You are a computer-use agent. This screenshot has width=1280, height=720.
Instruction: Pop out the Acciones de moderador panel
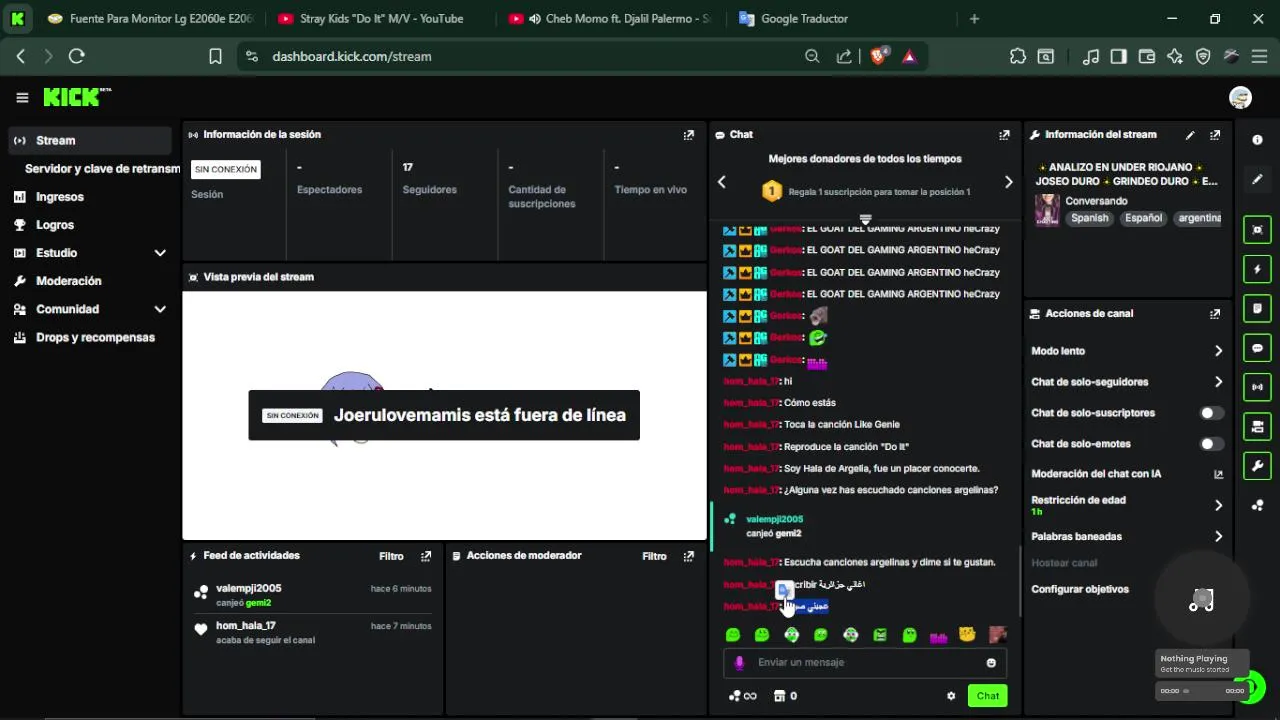(688, 556)
